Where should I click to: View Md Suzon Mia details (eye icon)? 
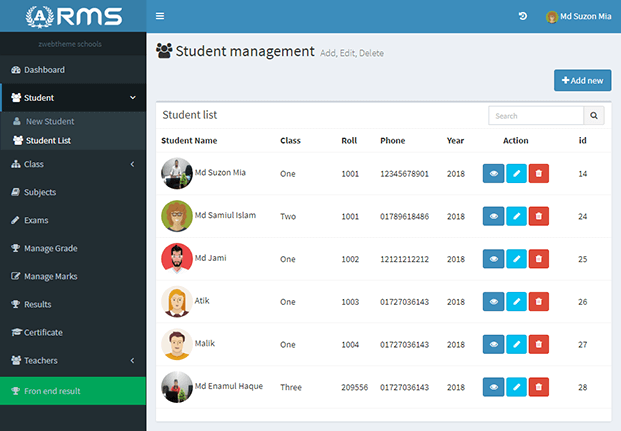(493, 174)
